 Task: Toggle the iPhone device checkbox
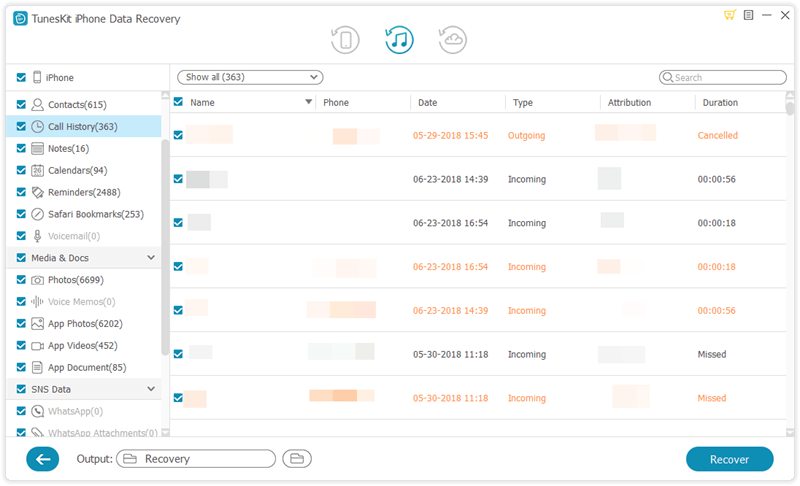coord(21,78)
